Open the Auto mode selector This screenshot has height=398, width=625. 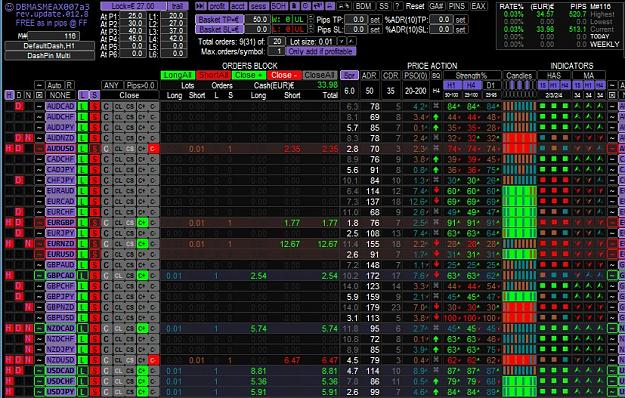click(54, 85)
